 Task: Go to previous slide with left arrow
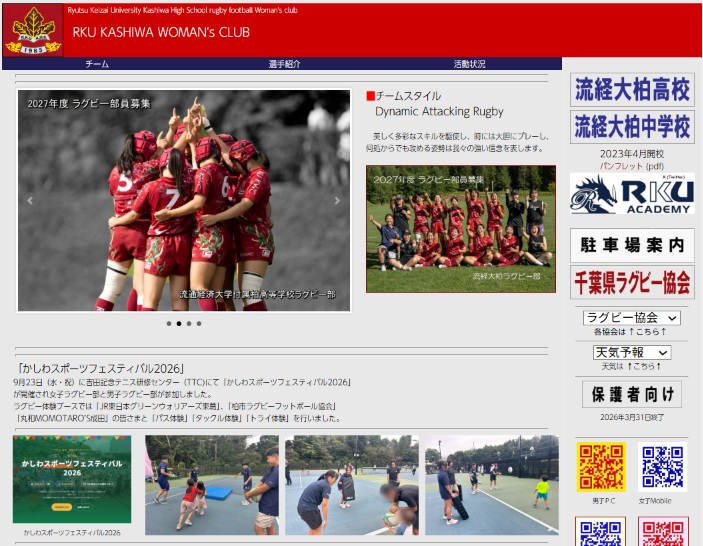point(30,200)
